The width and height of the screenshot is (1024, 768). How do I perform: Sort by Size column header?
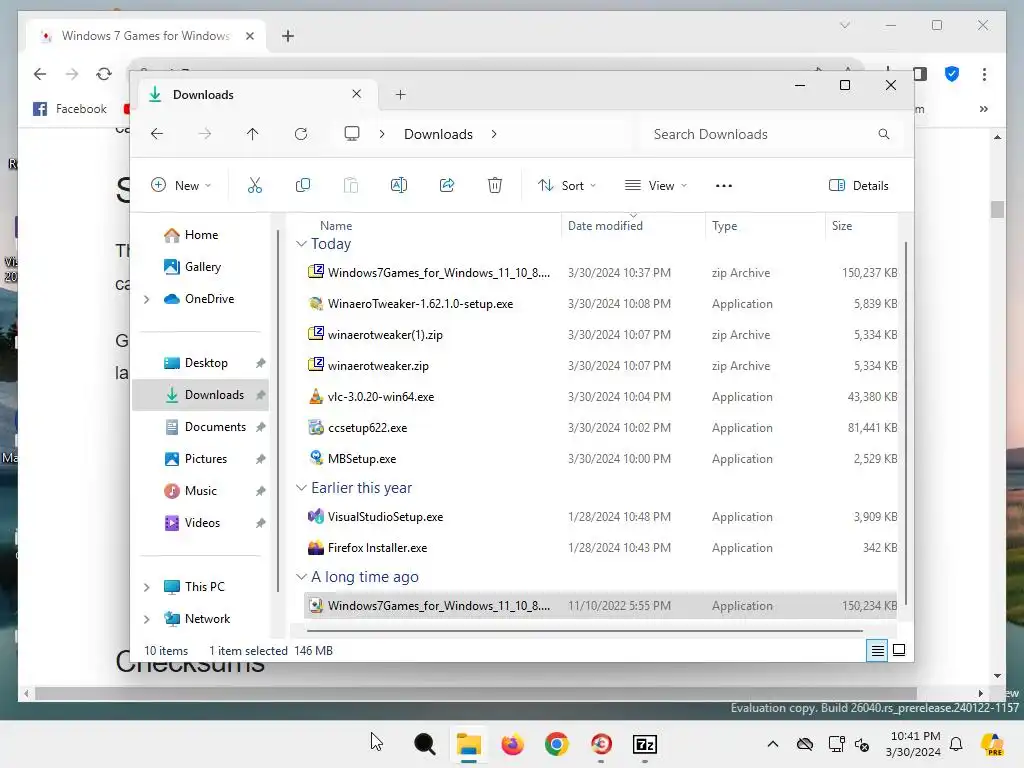pos(842,226)
